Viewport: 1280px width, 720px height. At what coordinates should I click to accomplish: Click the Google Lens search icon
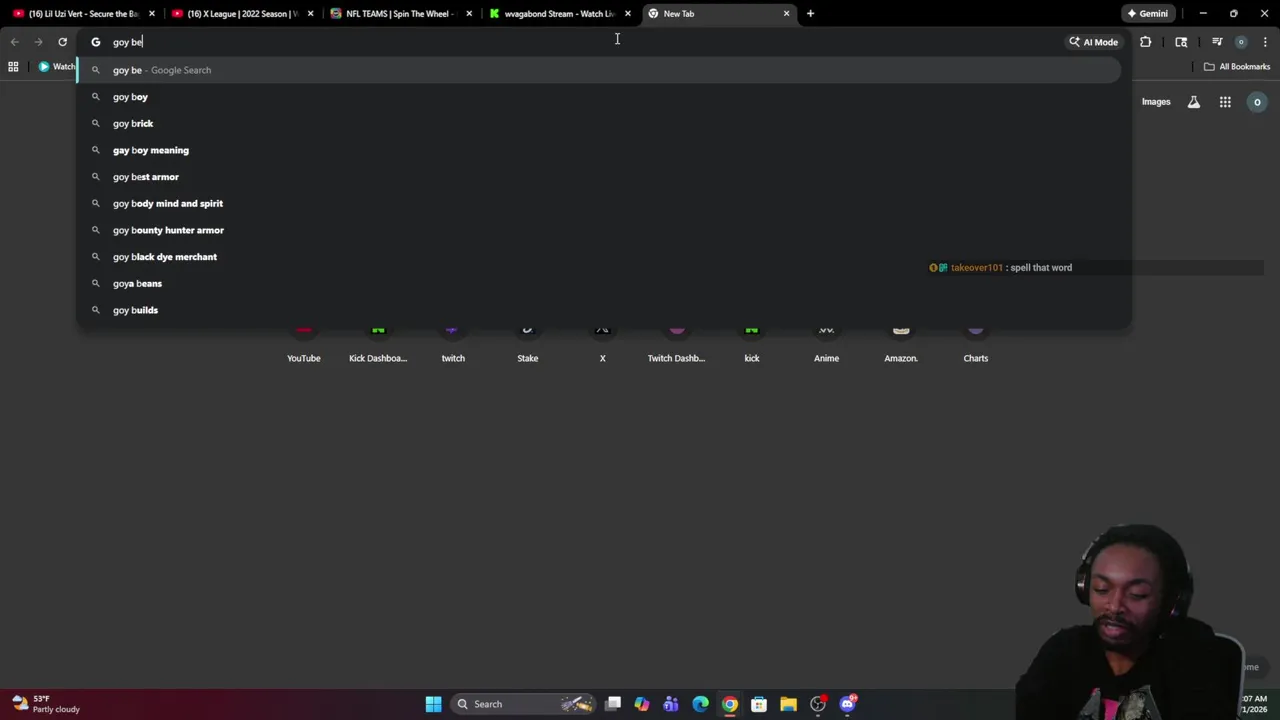1181,42
